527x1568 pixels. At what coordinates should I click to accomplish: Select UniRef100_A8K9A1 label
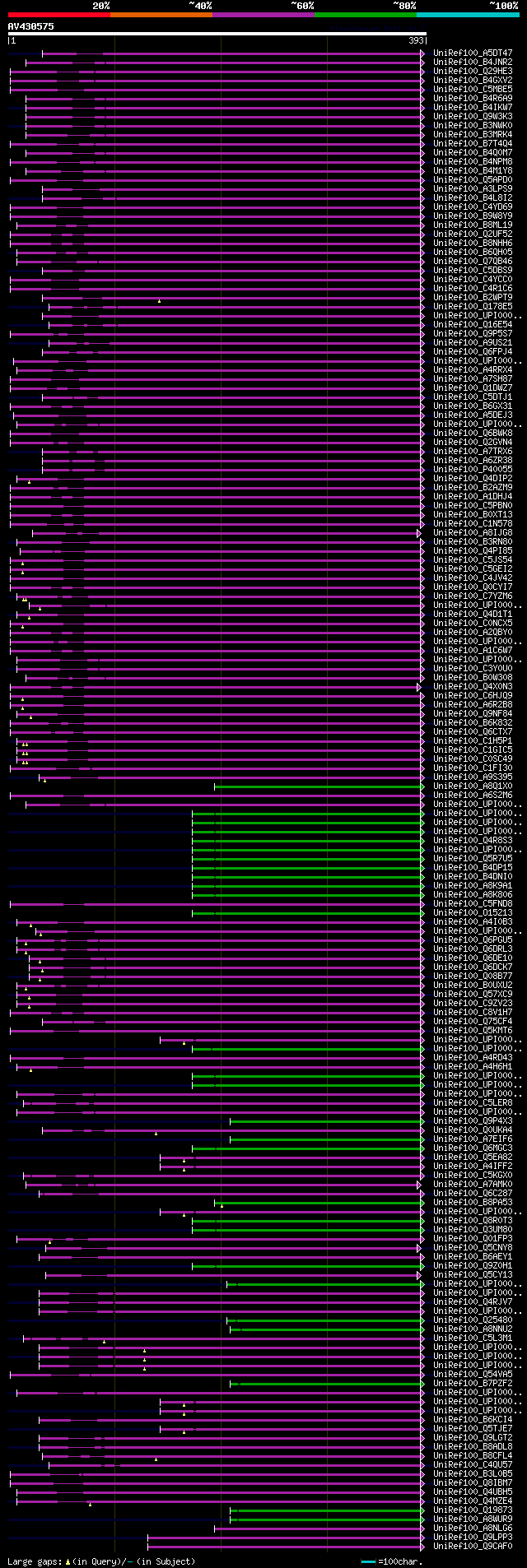pos(473,886)
